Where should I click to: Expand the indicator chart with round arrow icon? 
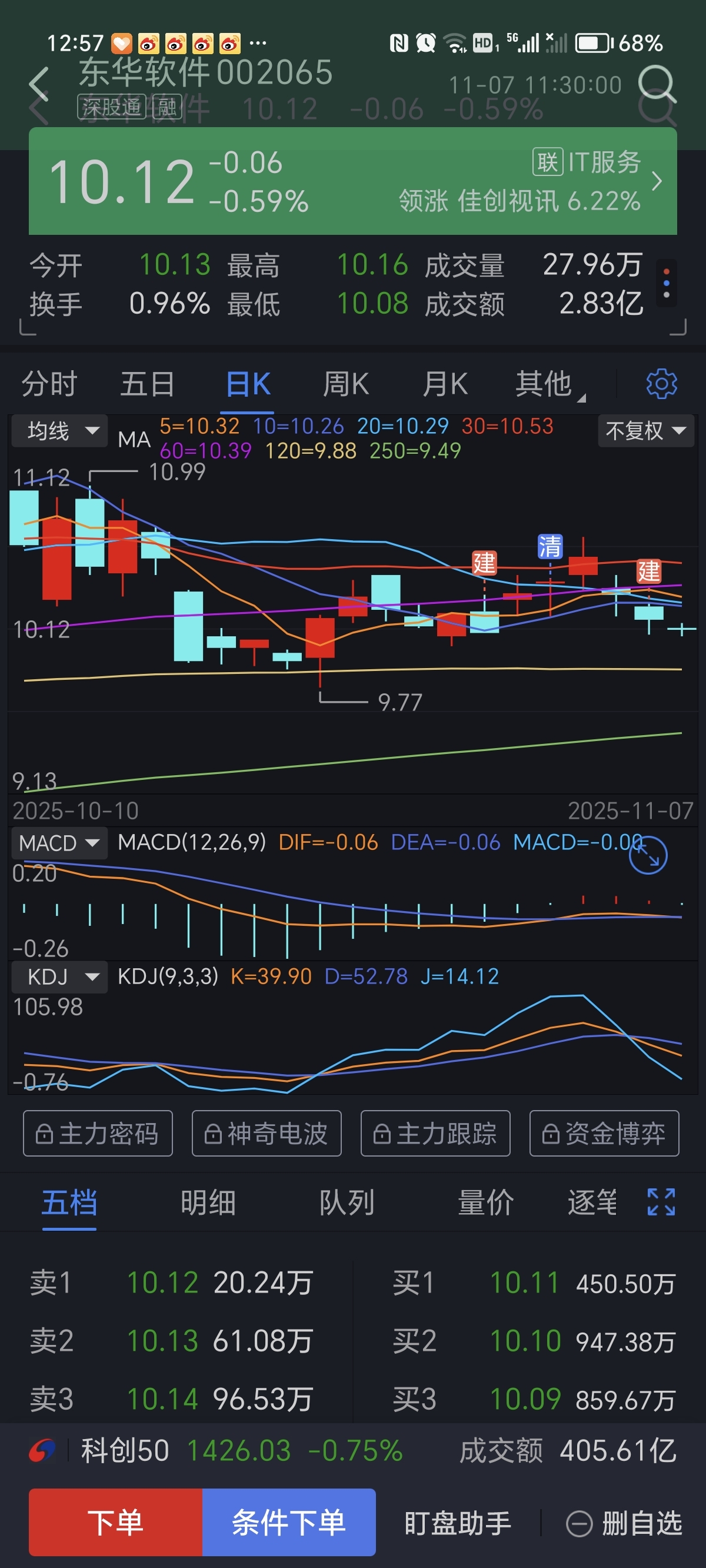[648, 855]
